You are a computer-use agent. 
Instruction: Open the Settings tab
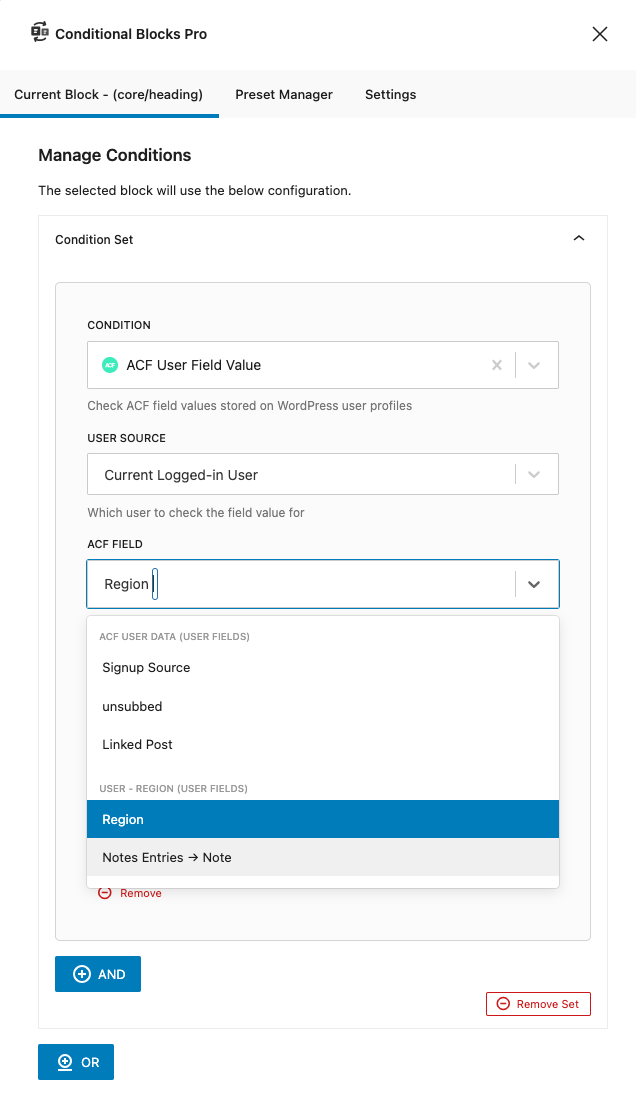[x=390, y=94]
